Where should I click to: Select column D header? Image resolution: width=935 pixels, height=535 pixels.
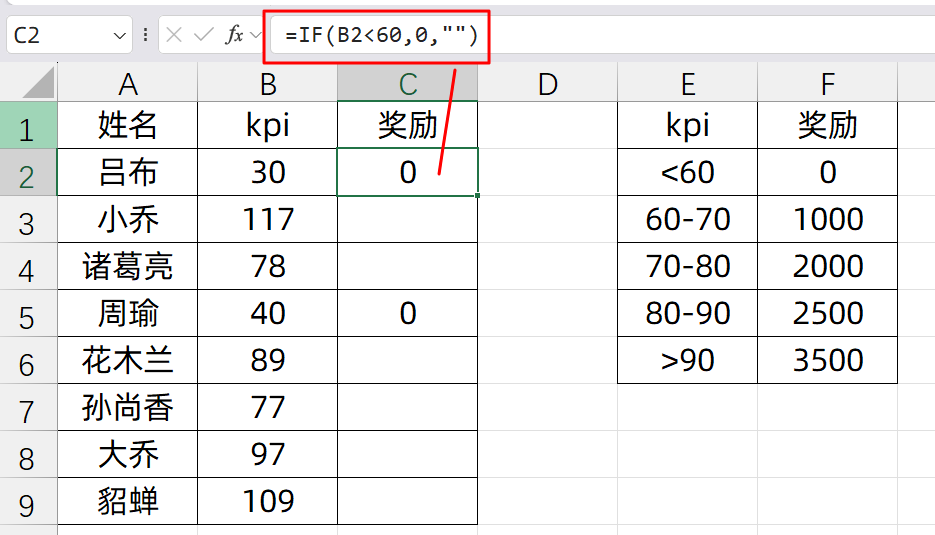pyautogui.click(x=547, y=83)
